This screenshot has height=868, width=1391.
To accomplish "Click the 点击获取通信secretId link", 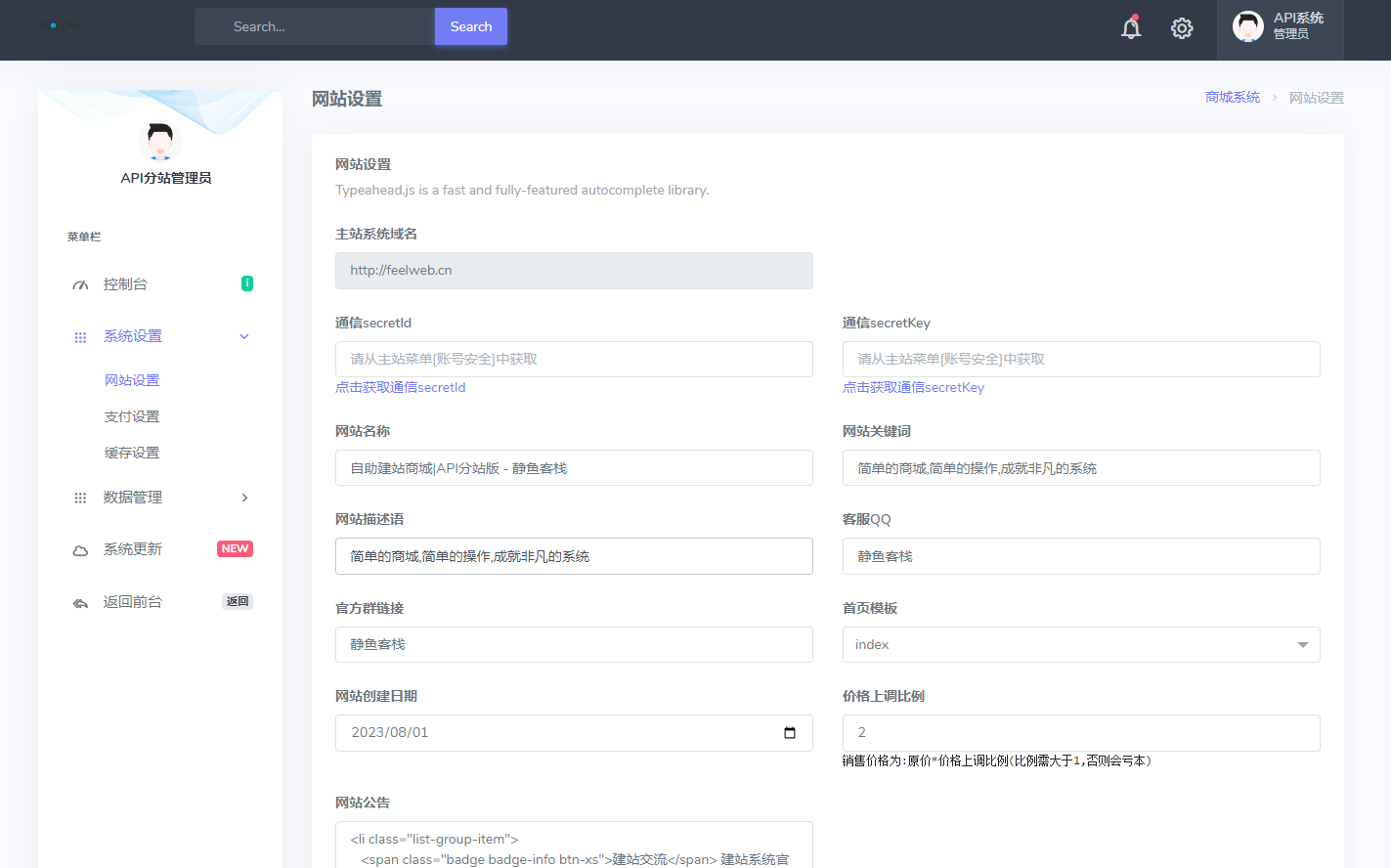I will tap(400, 388).
